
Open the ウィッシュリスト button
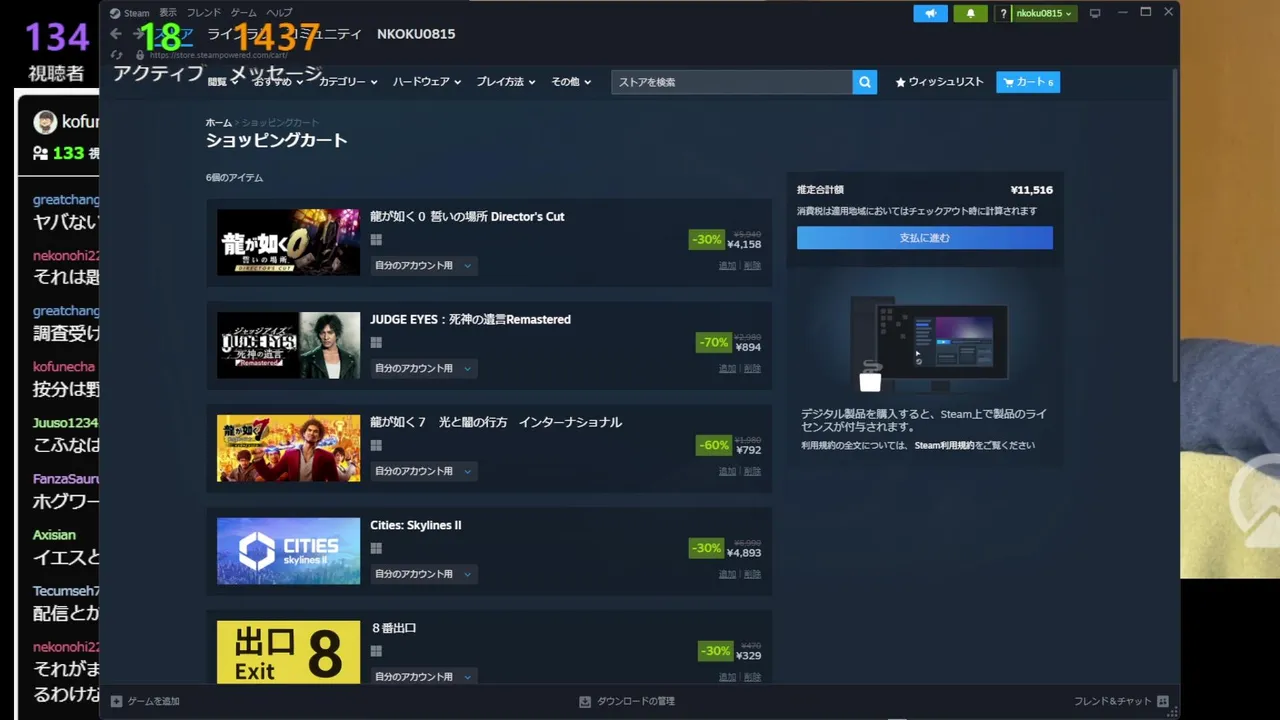939,82
